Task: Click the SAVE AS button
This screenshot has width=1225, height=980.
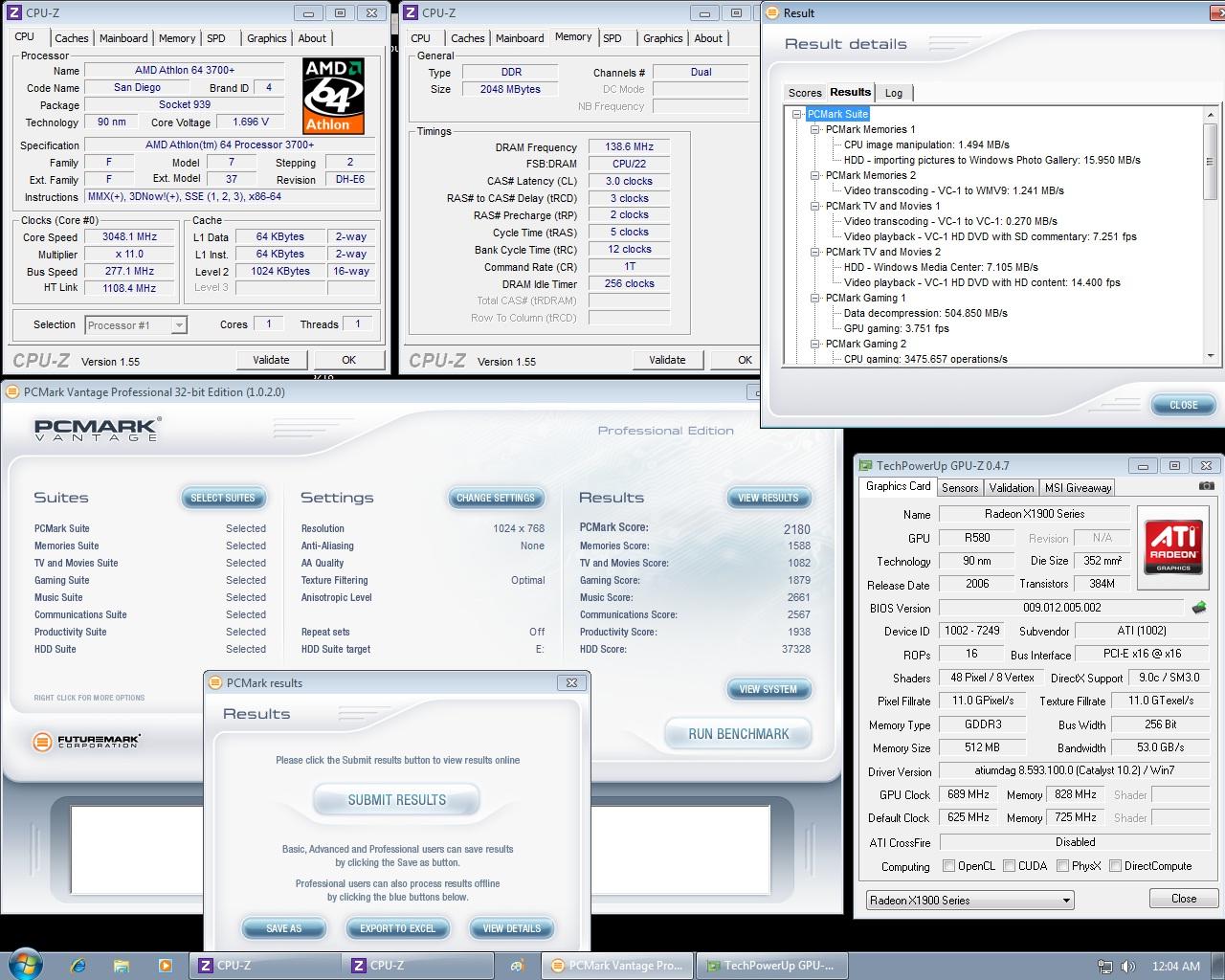Action: [x=283, y=928]
